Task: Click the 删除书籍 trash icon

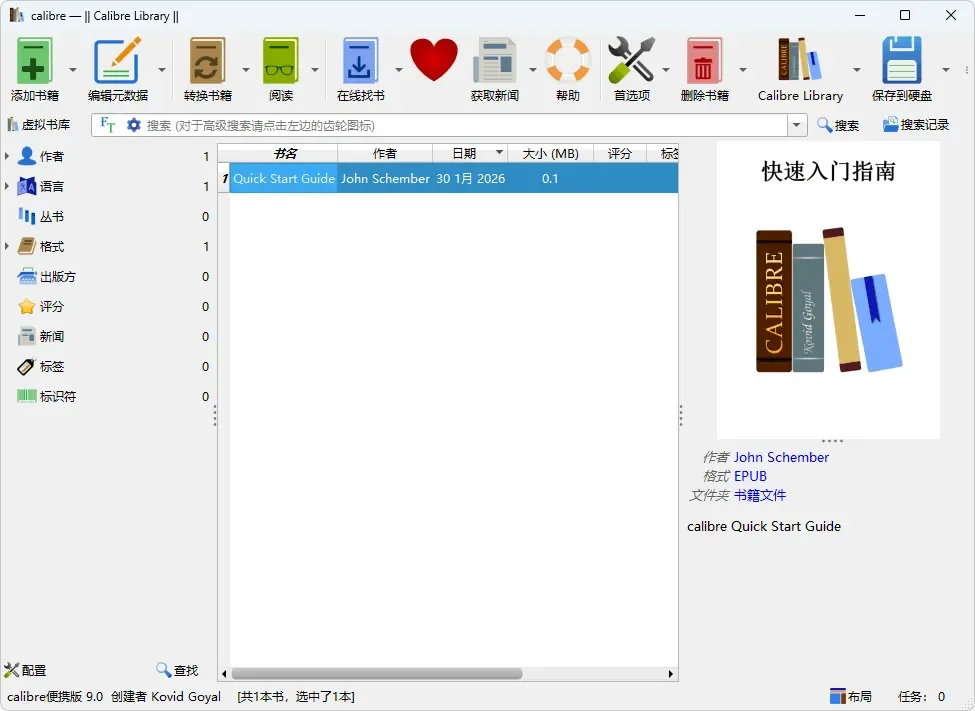Action: [x=704, y=60]
